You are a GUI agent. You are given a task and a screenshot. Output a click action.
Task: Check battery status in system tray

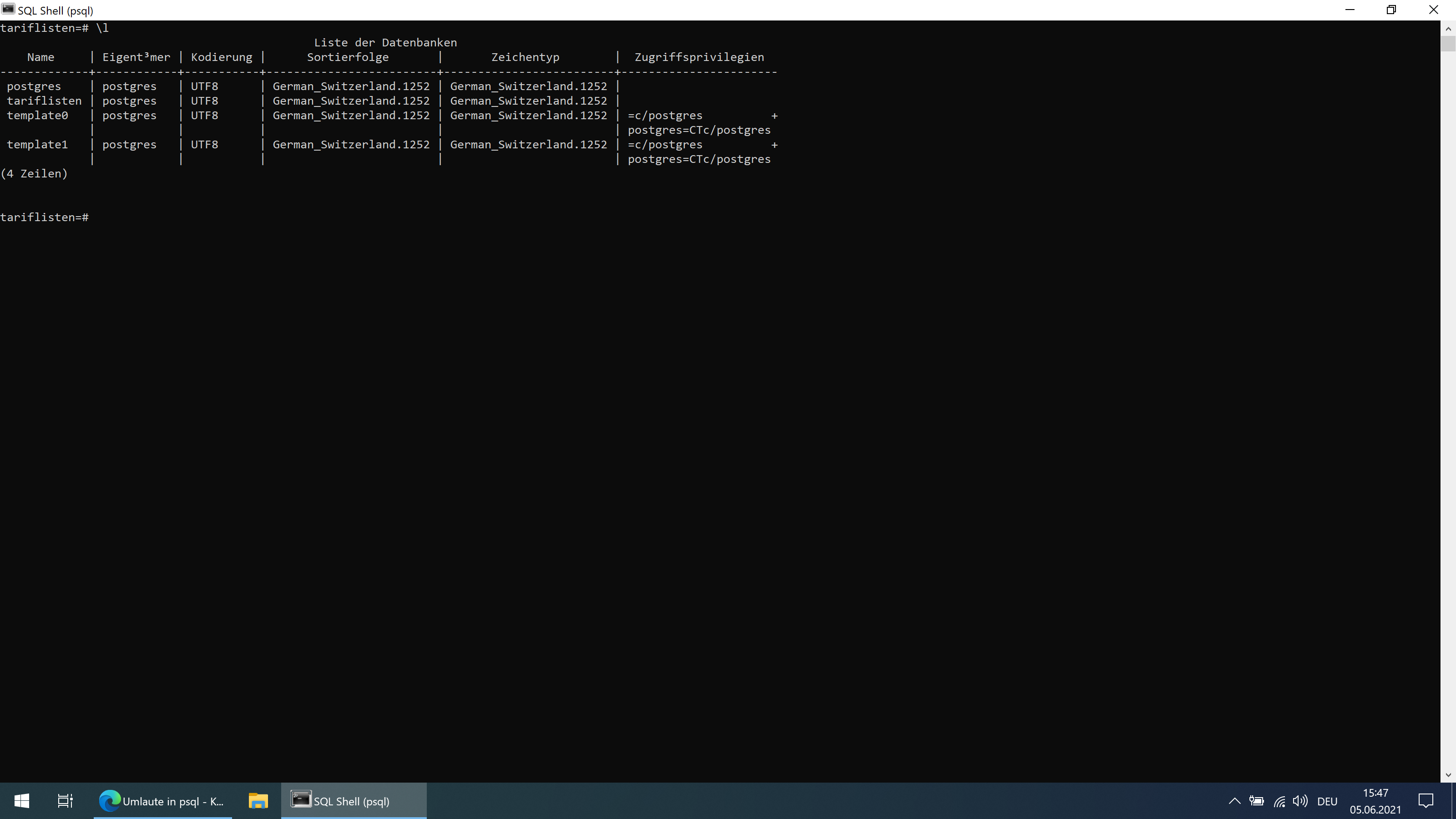tap(1256, 801)
